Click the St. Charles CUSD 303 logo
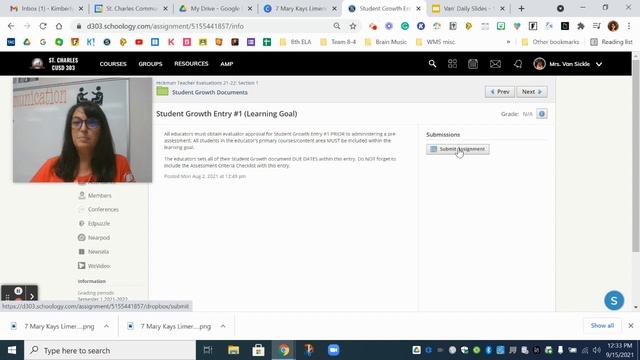The width and height of the screenshot is (640, 360). click(x=55, y=64)
